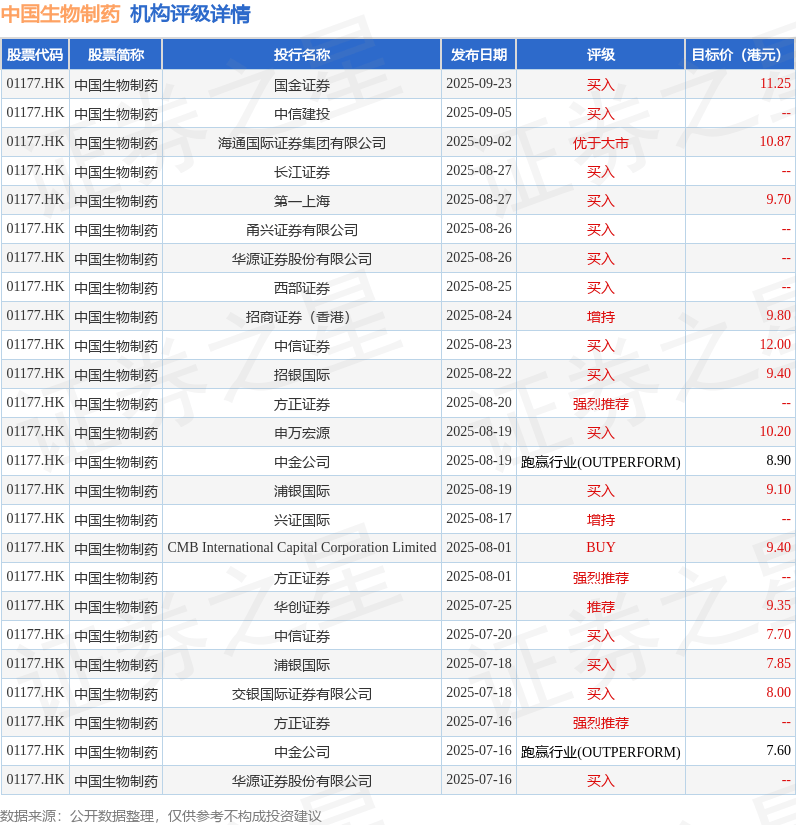Click the 股票代码 column header
This screenshot has height=825, width=796.
pos(35,55)
